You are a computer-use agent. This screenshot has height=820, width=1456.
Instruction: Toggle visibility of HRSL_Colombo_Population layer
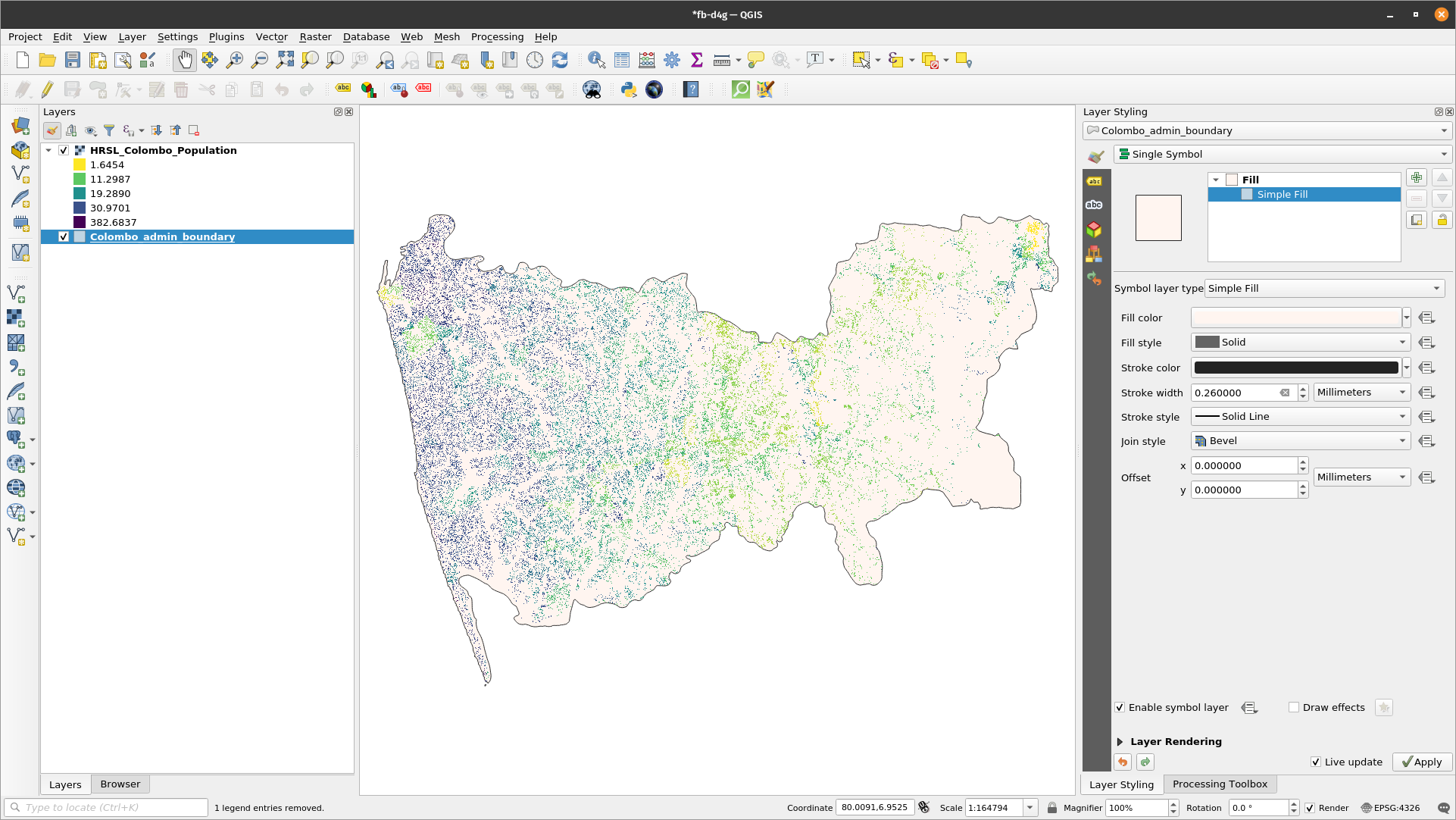tap(62, 150)
